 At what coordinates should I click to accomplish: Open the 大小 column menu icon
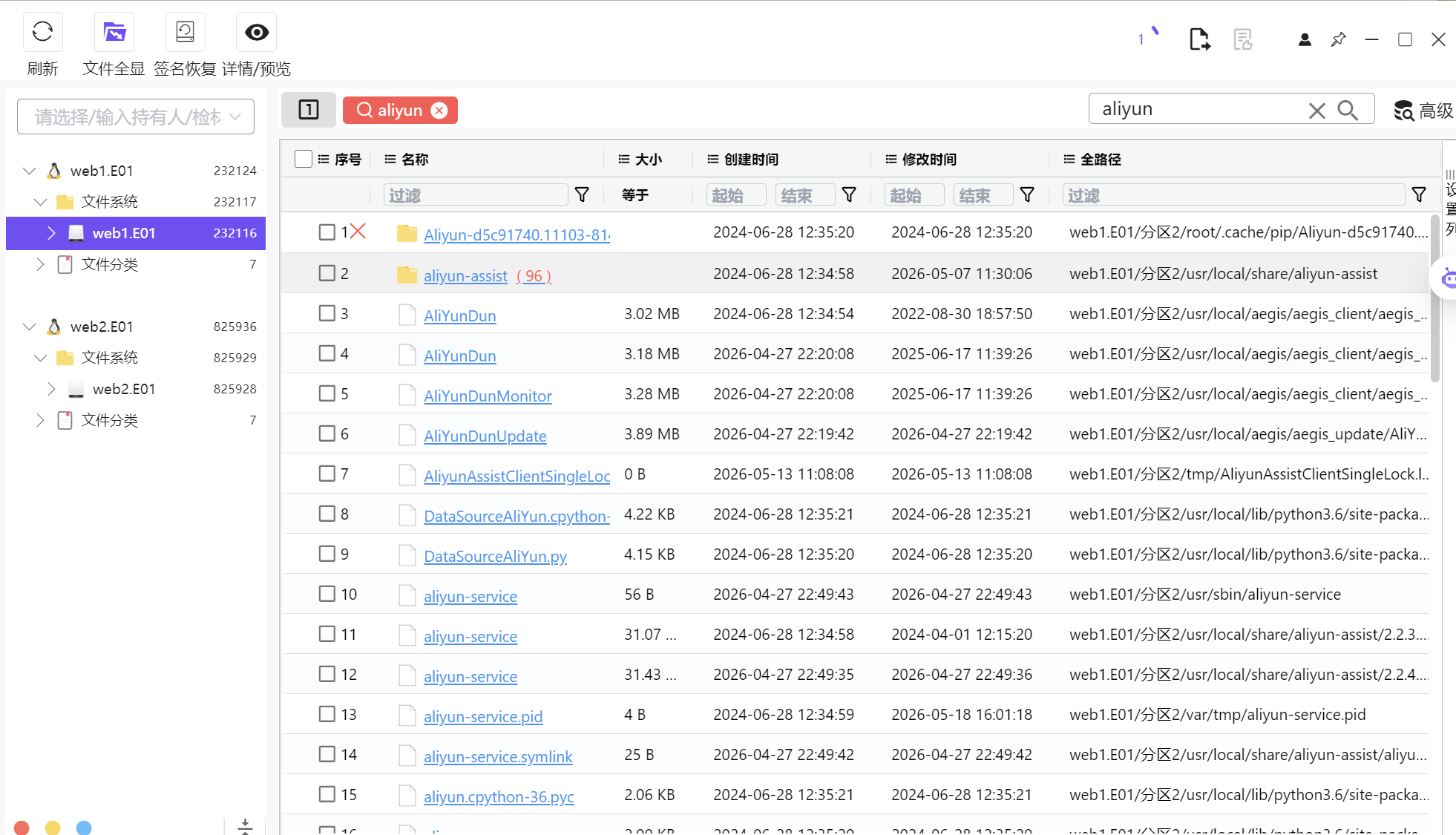point(624,159)
